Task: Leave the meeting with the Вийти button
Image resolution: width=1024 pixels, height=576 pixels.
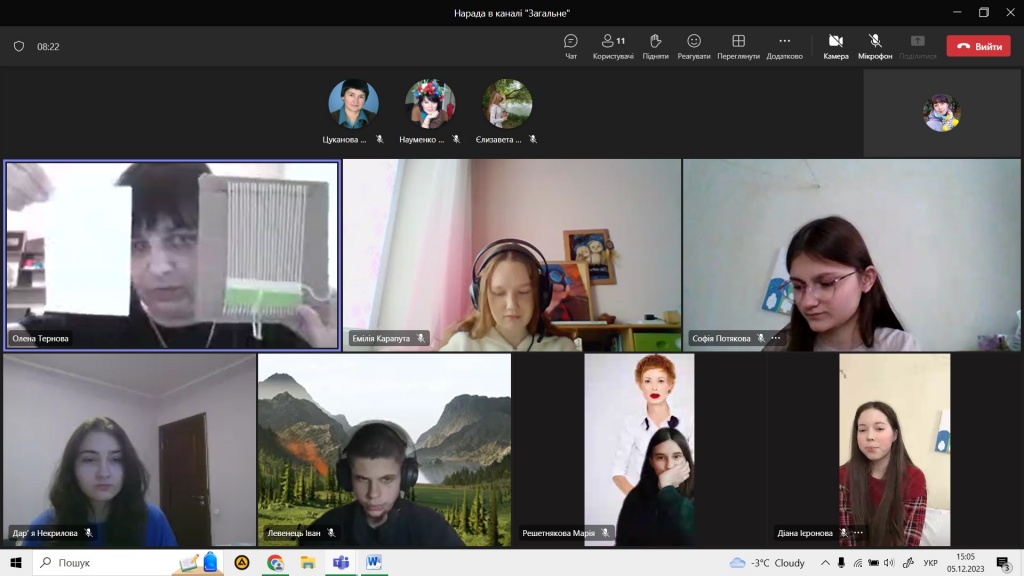Action: coord(978,46)
